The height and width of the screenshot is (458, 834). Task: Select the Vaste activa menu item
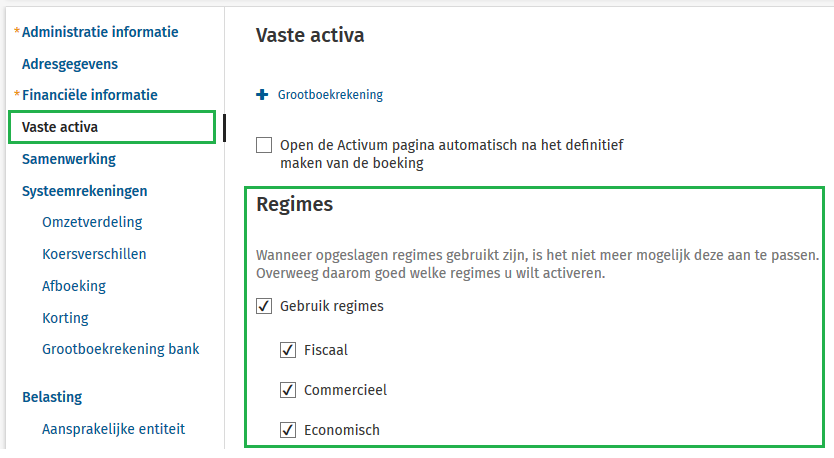[60, 127]
